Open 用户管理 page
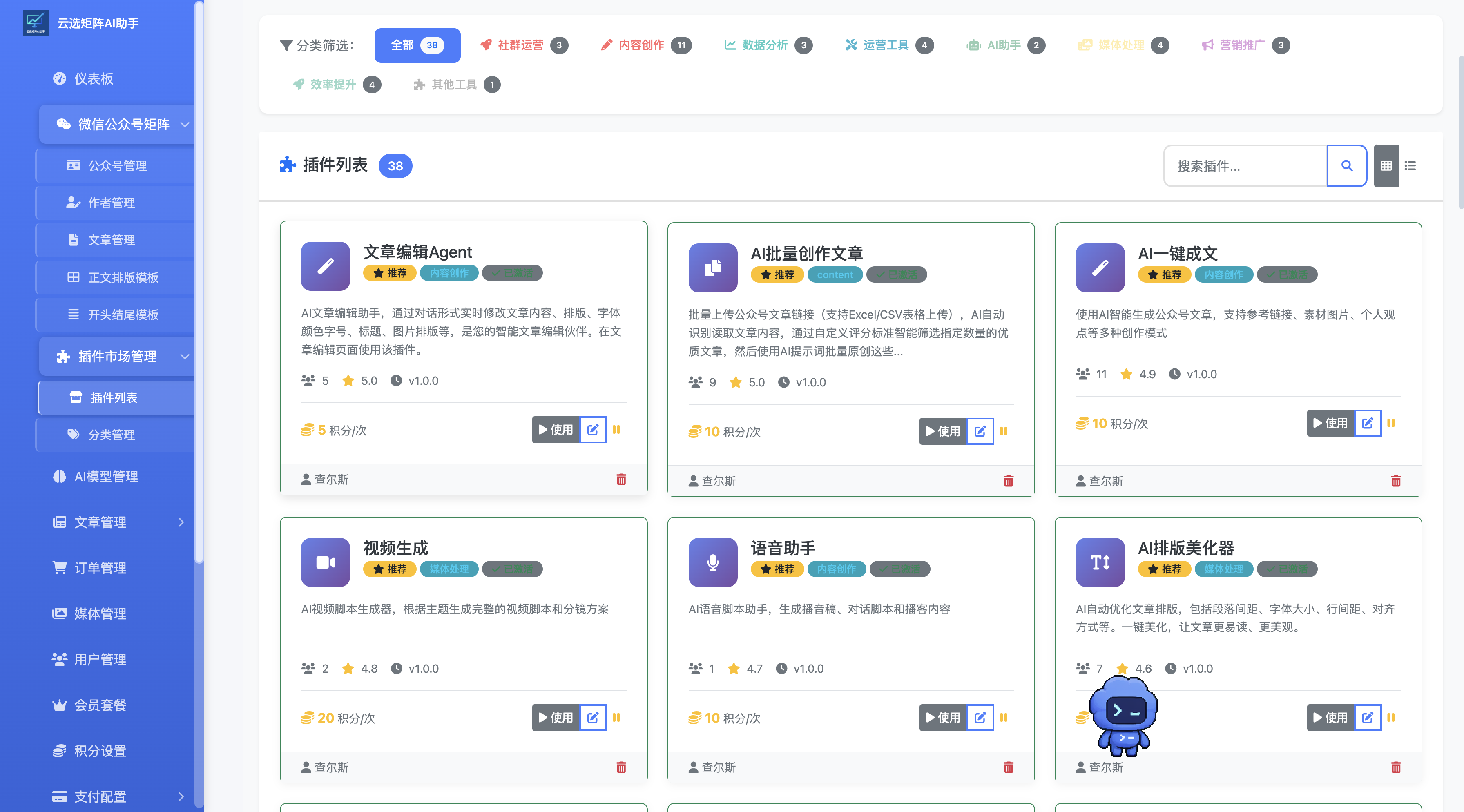The width and height of the screenshot is (1464, 812). click(x=116, y=659)
